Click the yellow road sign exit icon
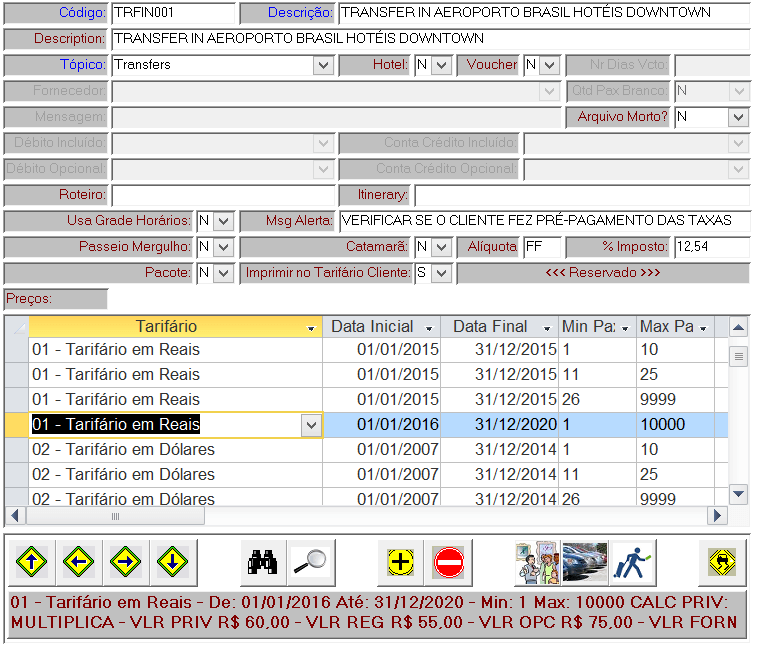Screen dimensions: 758x649 pyautogui.click(x=721, y=562)
